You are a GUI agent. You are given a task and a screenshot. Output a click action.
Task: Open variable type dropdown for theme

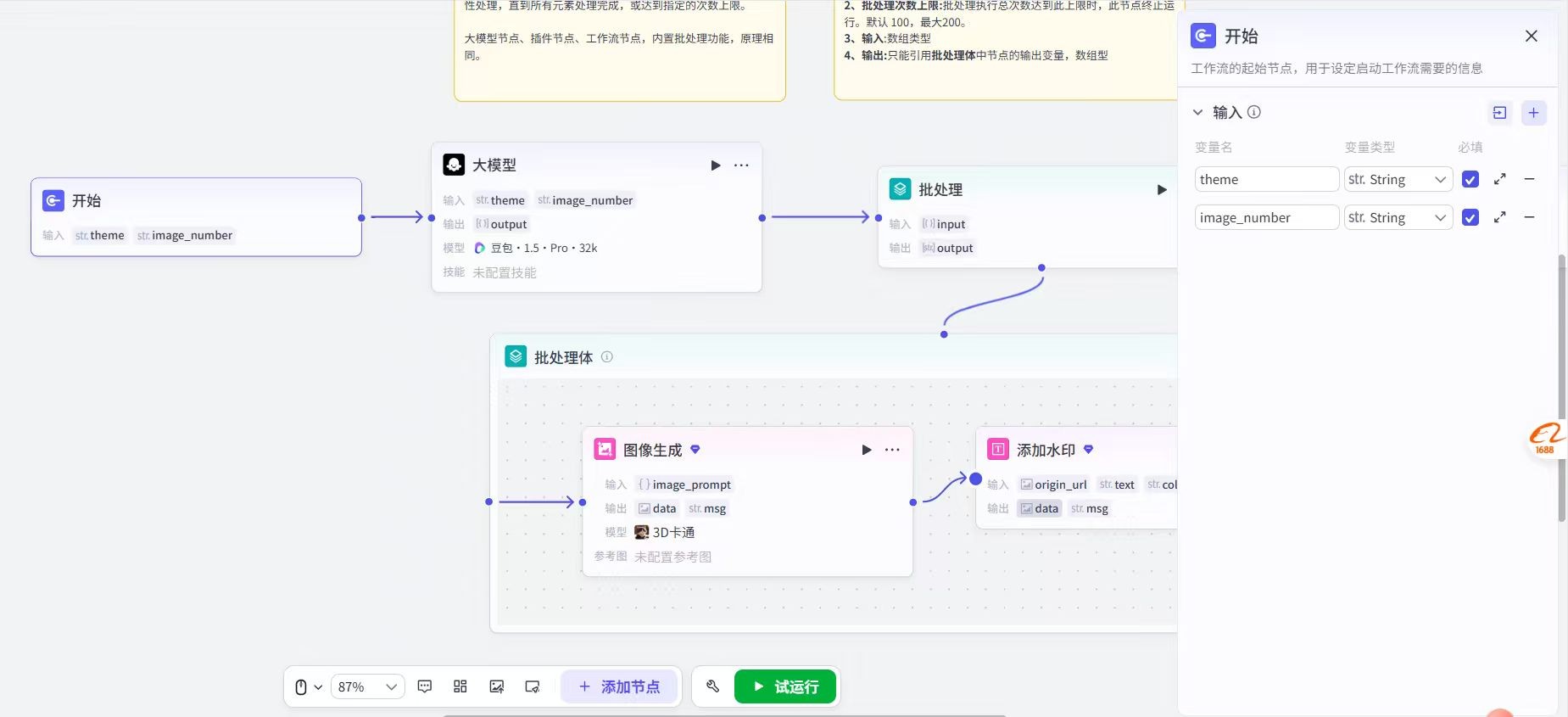click(x=1398, y=179)
